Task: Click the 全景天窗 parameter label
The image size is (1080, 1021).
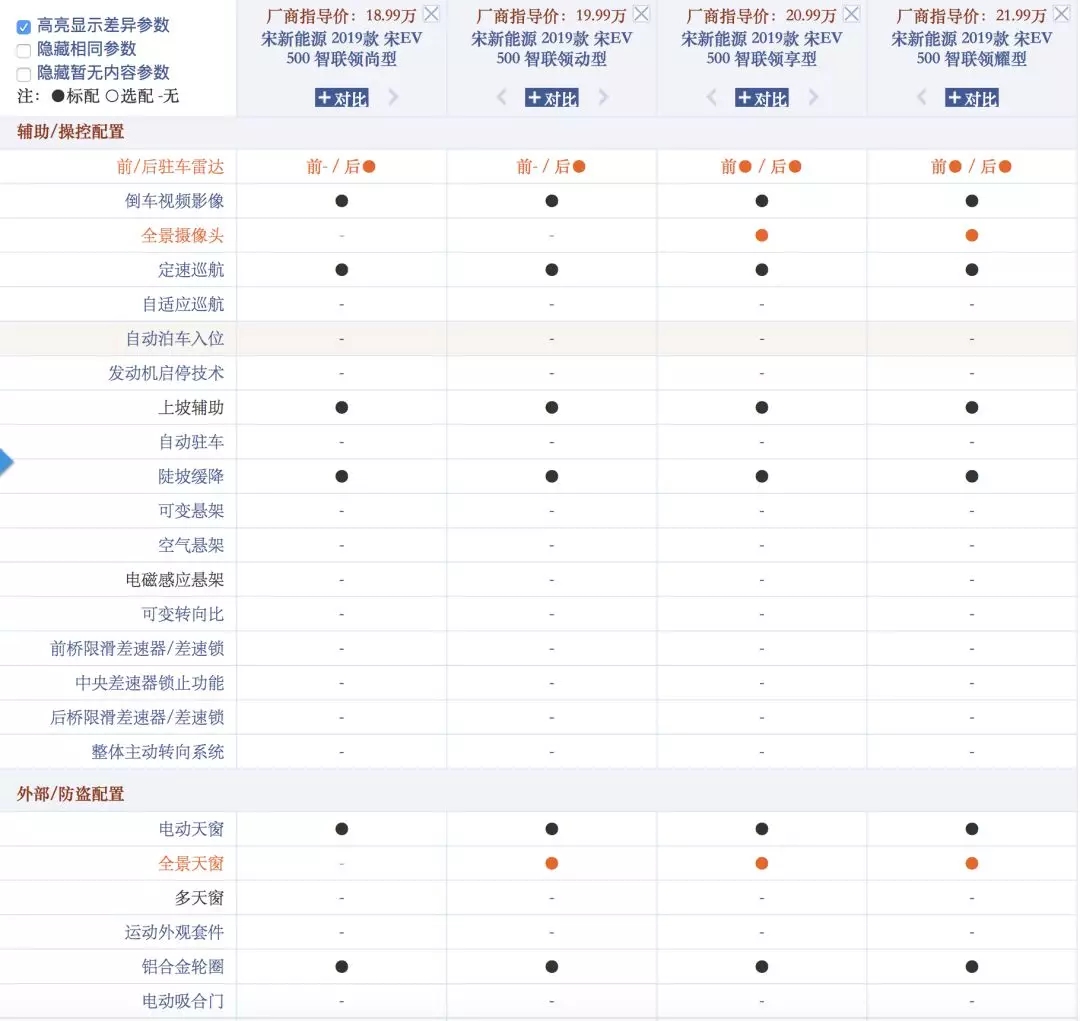Action: tap(191, 863)
